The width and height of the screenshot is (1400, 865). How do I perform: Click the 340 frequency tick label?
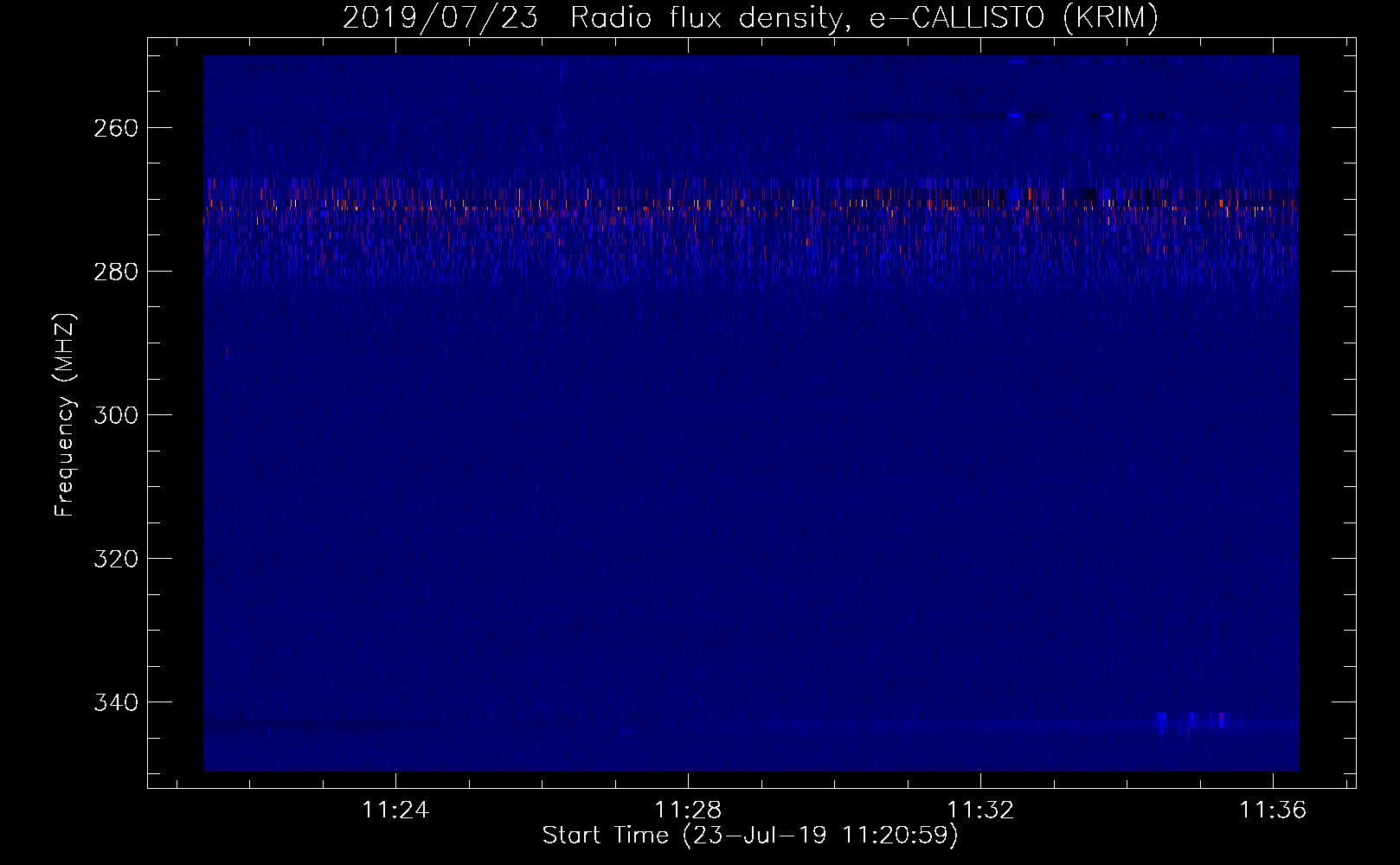click(x=115, y=702)
